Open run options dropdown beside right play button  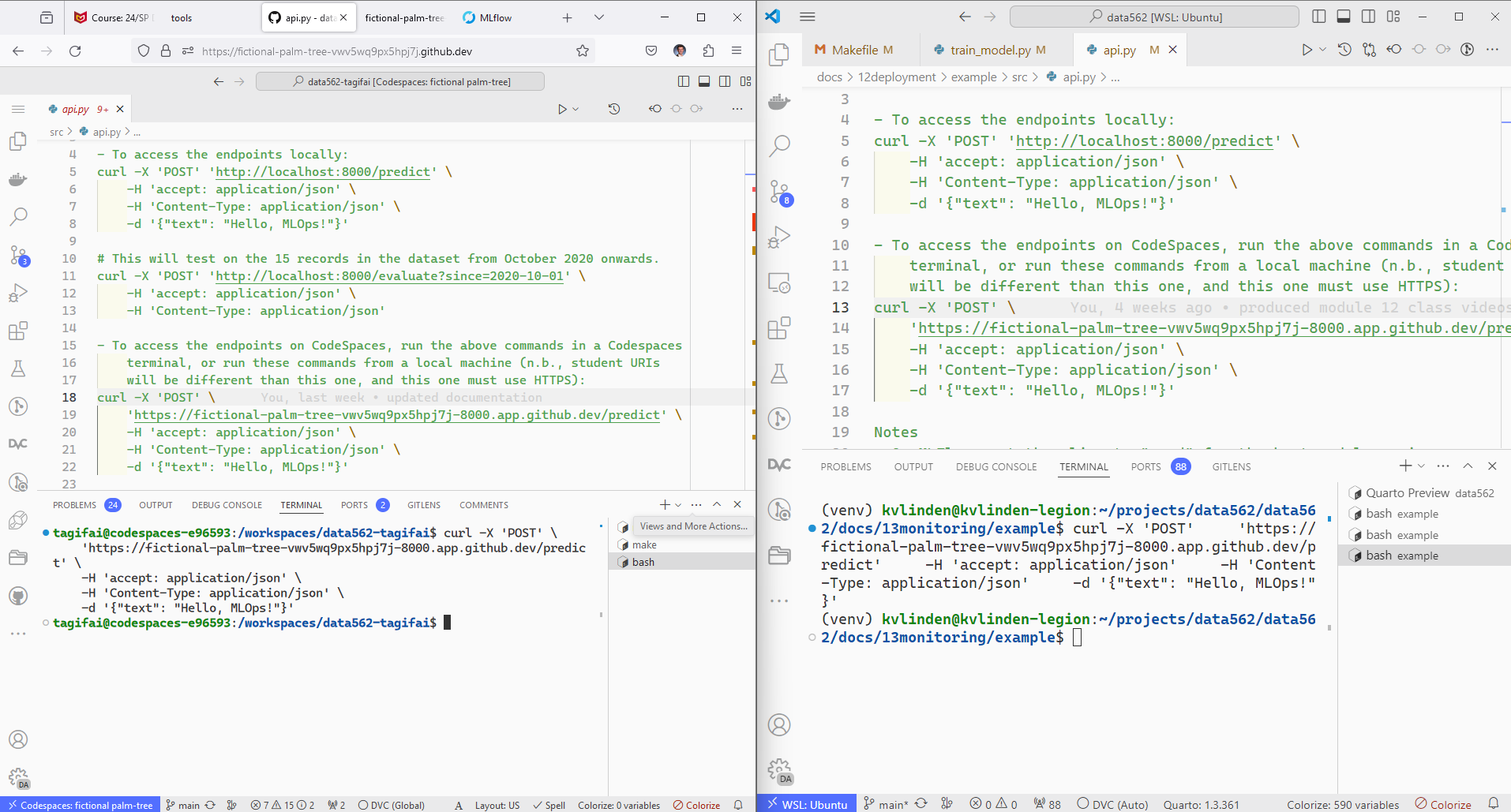pyautogui.click(x=1322, y=50)
